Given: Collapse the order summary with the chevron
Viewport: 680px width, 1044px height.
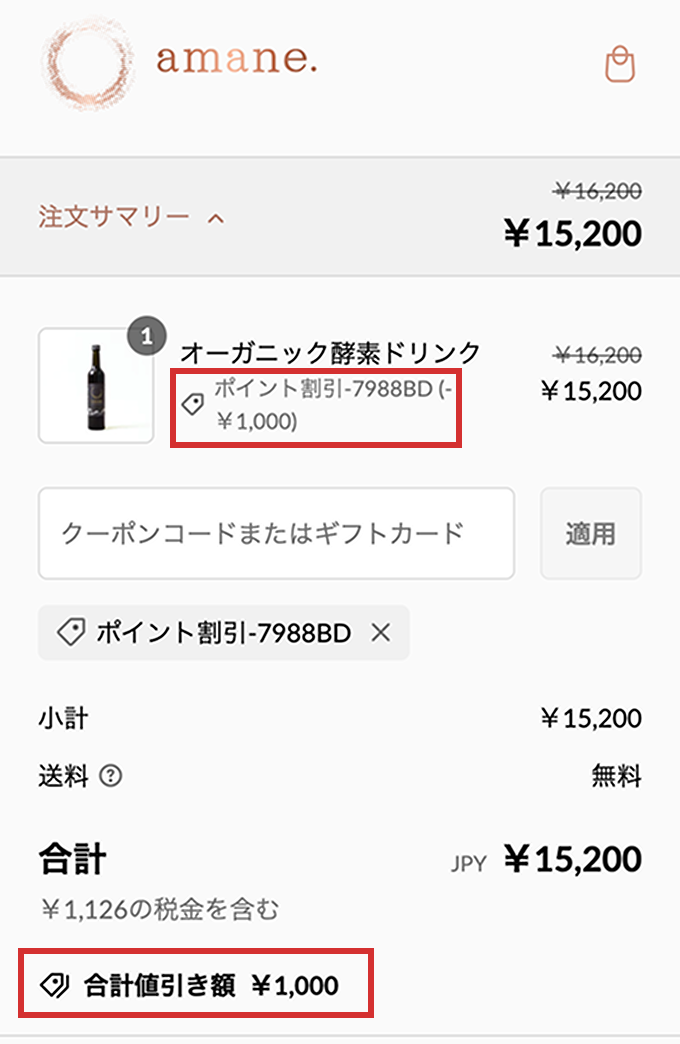Looking at the screenshot, I should [215, 217].
